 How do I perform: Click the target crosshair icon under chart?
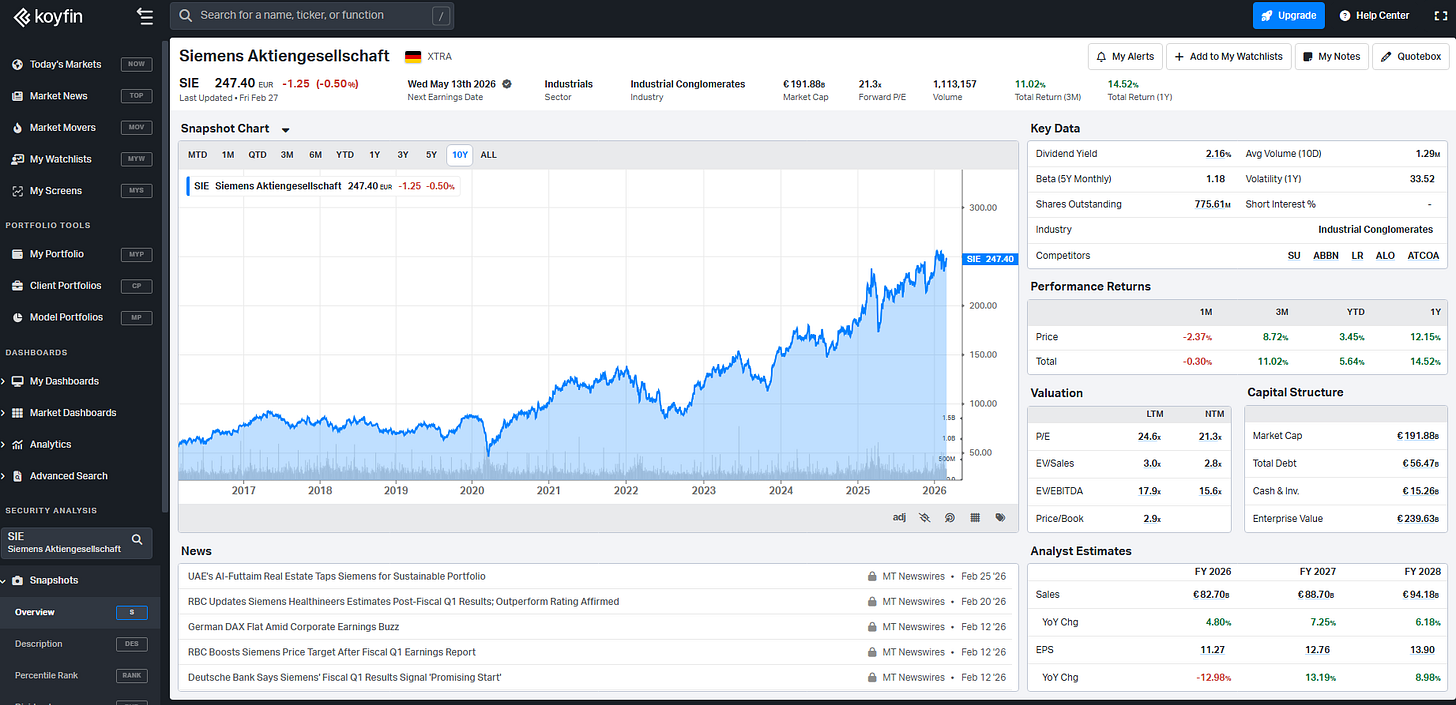click(x=950, y=518)
